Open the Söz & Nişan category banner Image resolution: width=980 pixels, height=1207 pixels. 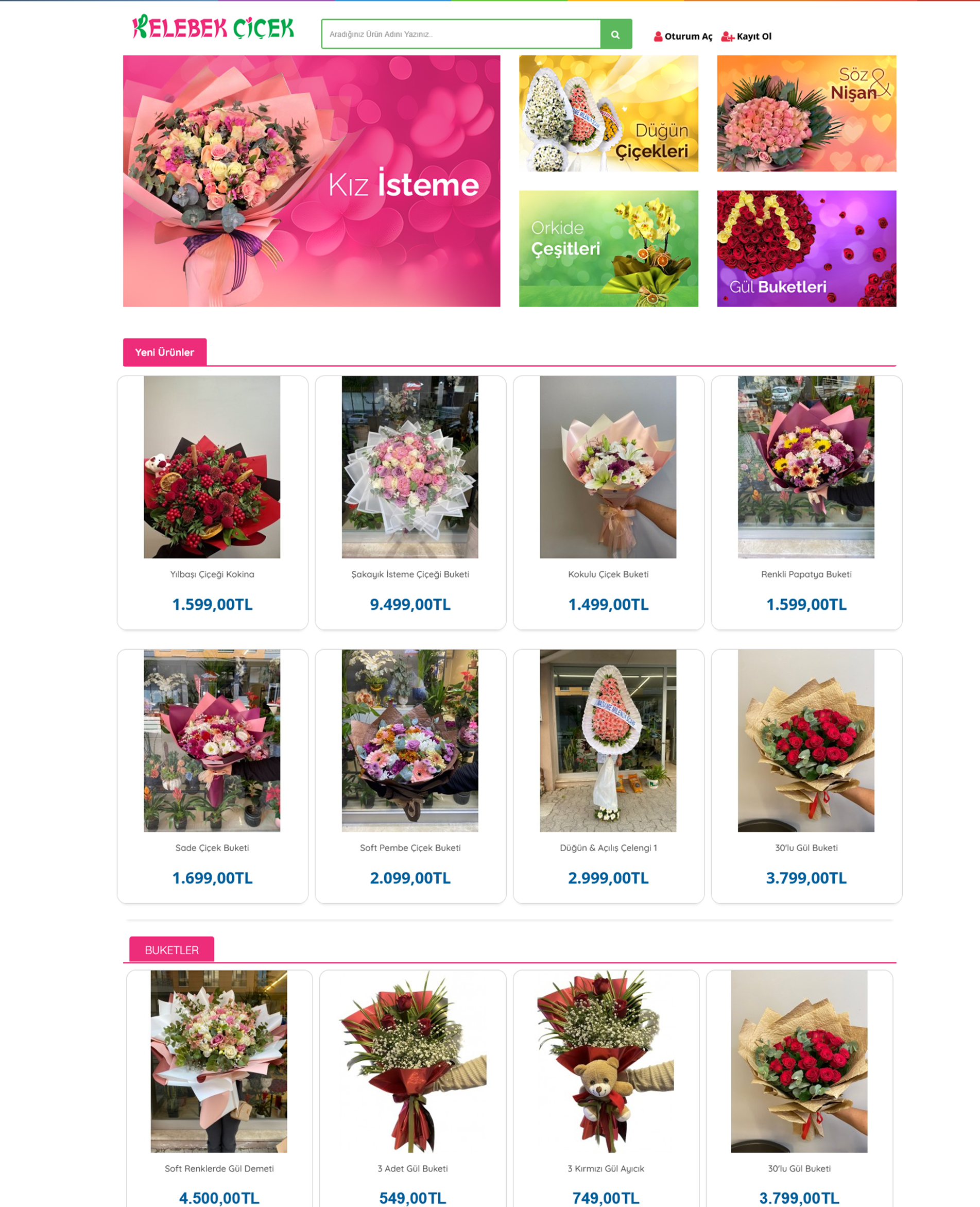pos(806,113)
